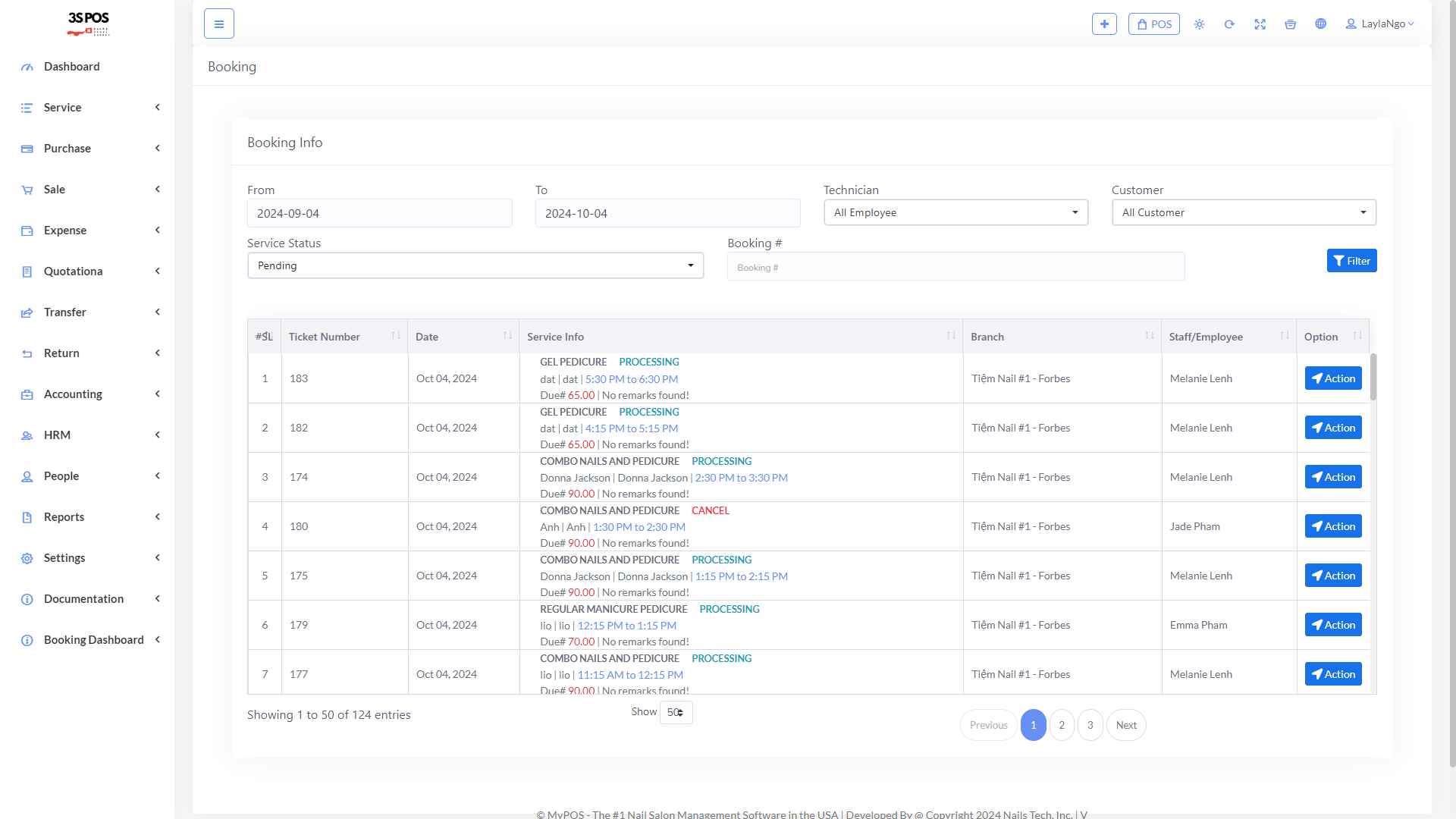Click the store basket icon in header
This screenshot has width=1456, height=819.
(x=1290, y=24)
